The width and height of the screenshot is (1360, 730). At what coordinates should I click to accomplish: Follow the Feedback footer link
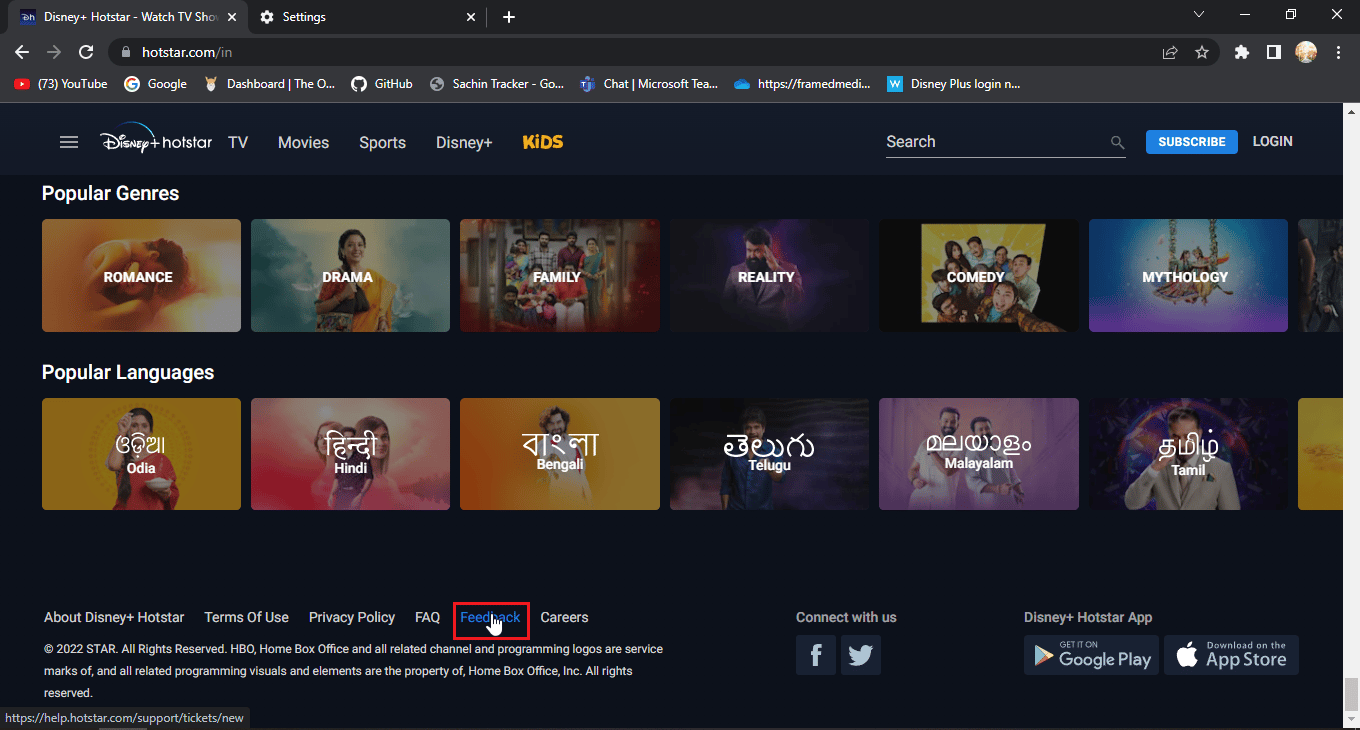point(490,618)
